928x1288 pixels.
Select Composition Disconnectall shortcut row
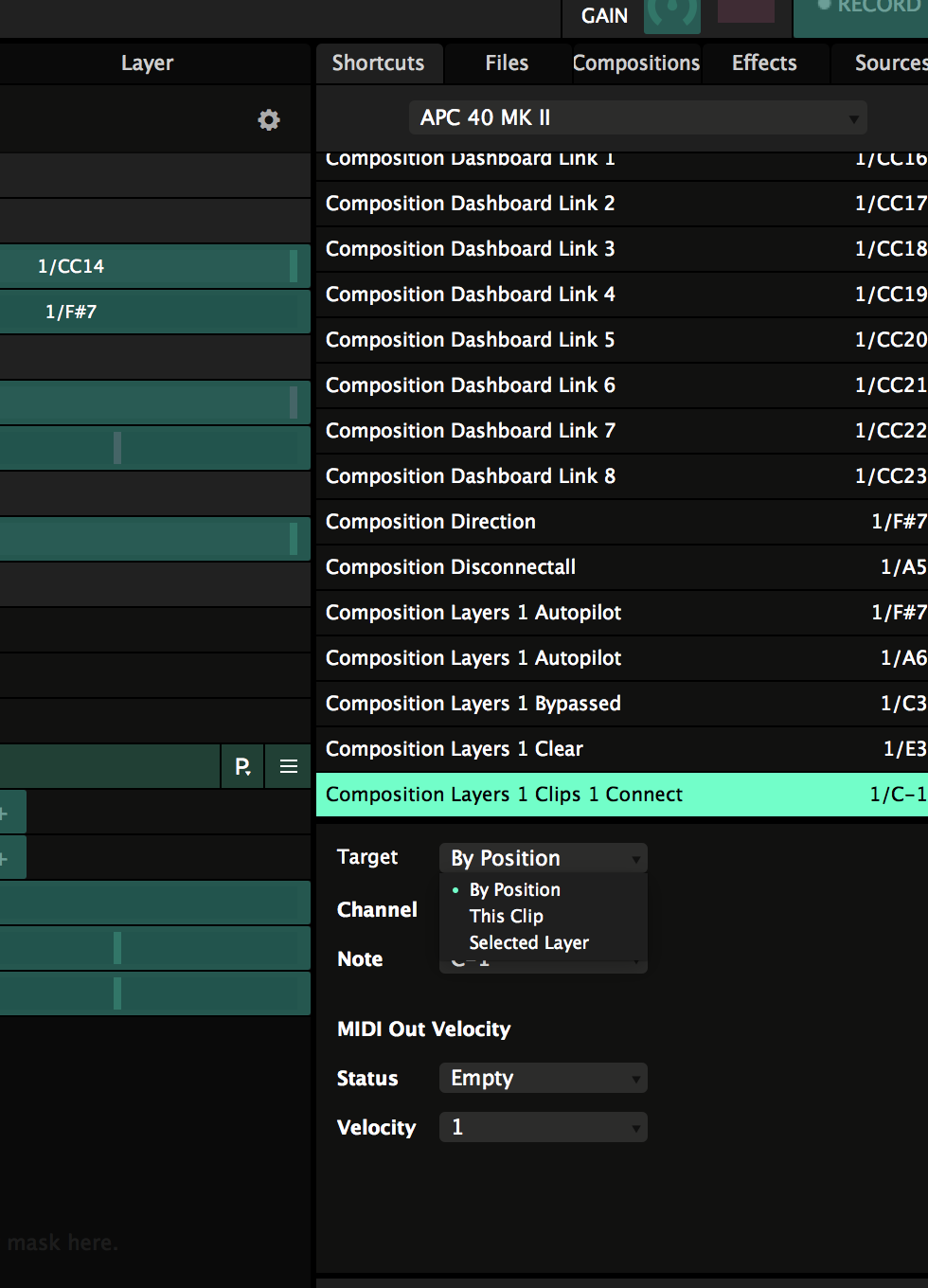pos(621,567)
